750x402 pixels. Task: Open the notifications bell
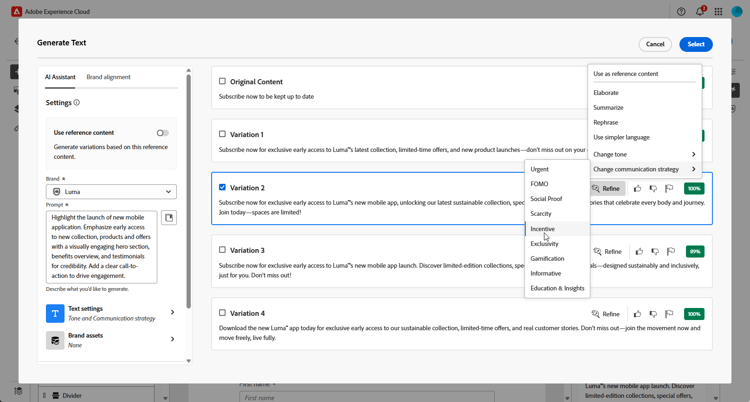[700, 11]
